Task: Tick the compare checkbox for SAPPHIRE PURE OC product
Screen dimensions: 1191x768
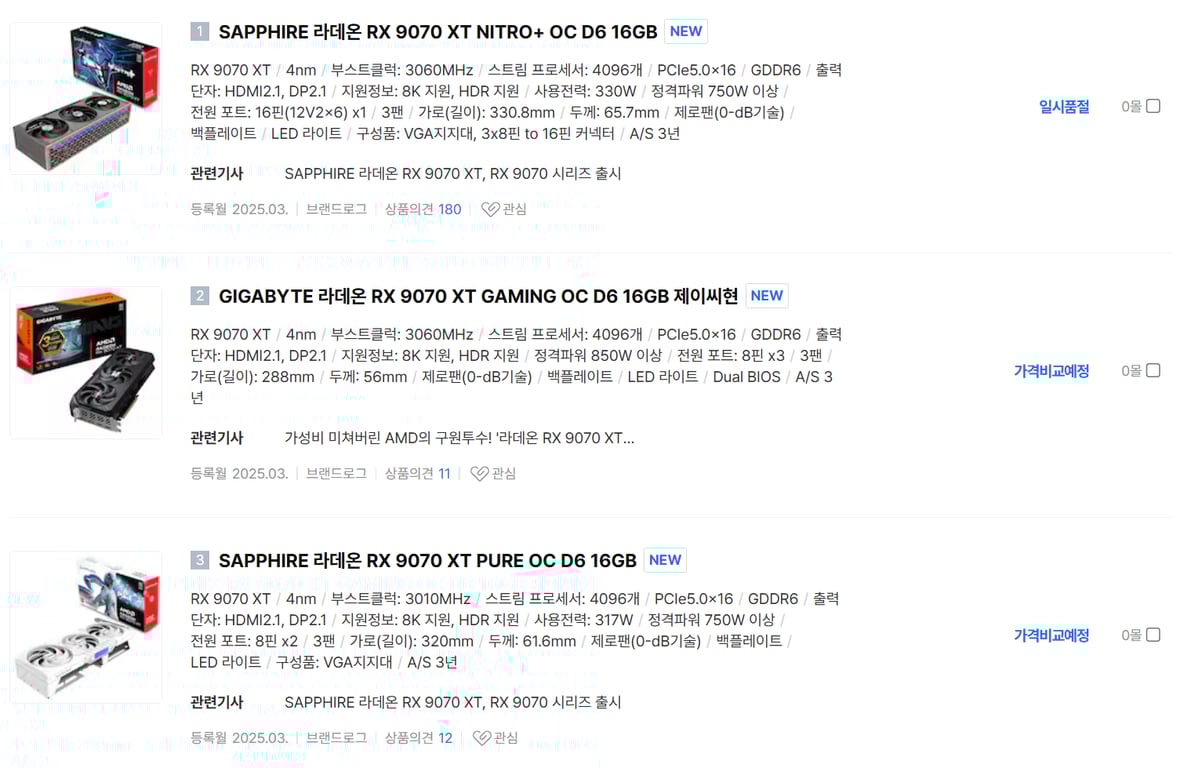Action: click(1153, 634)
